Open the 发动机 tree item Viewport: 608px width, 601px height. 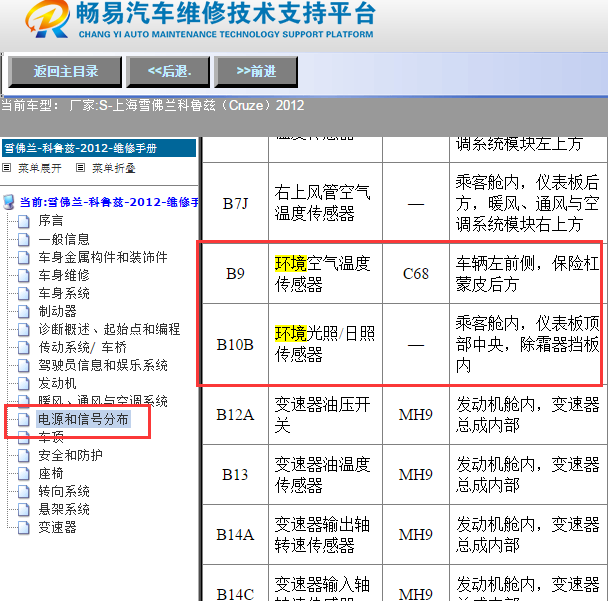57,383
